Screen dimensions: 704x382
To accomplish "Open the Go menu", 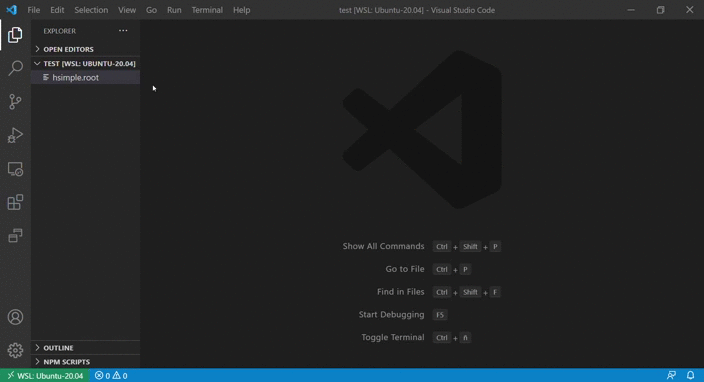I will click(x=151, y=10).
